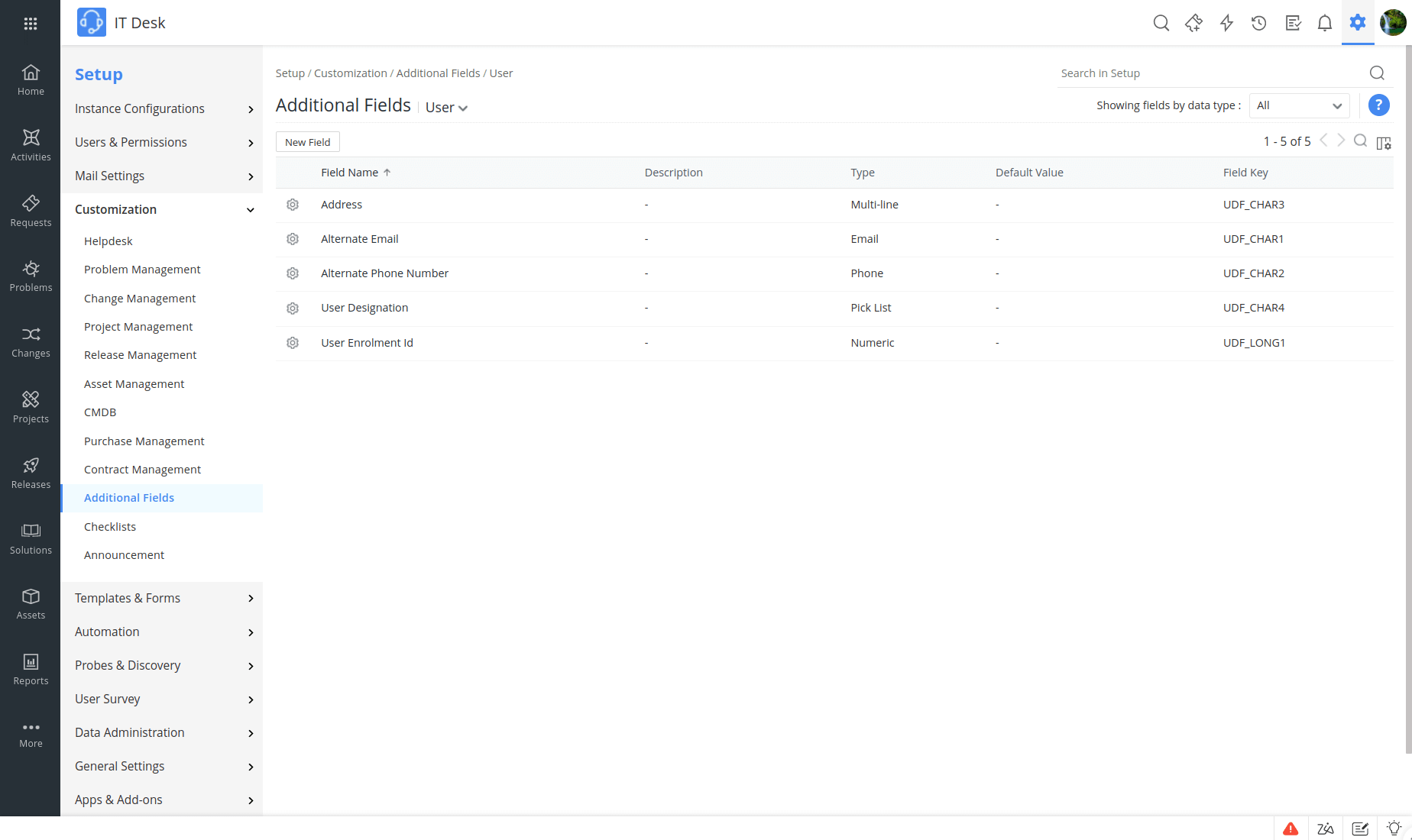Screen dimensions: 1412x840
Task: Open global search magnifier in header
Action: 1161,23
